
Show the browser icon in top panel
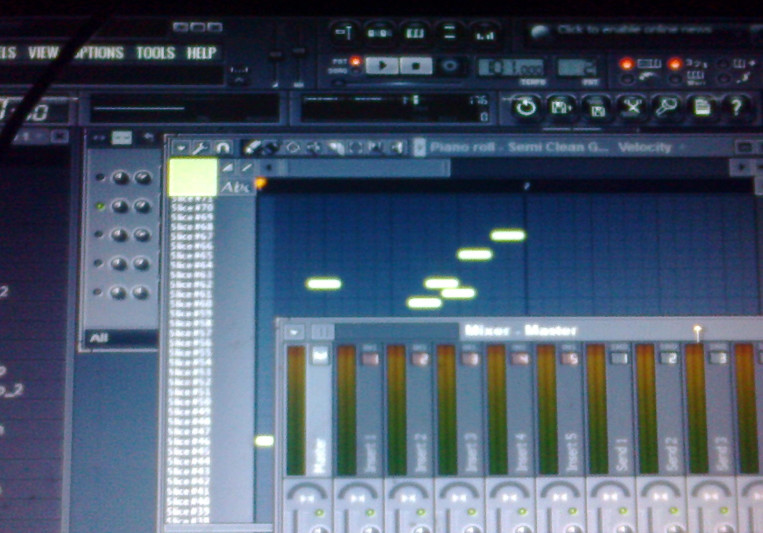pos(450,33)
